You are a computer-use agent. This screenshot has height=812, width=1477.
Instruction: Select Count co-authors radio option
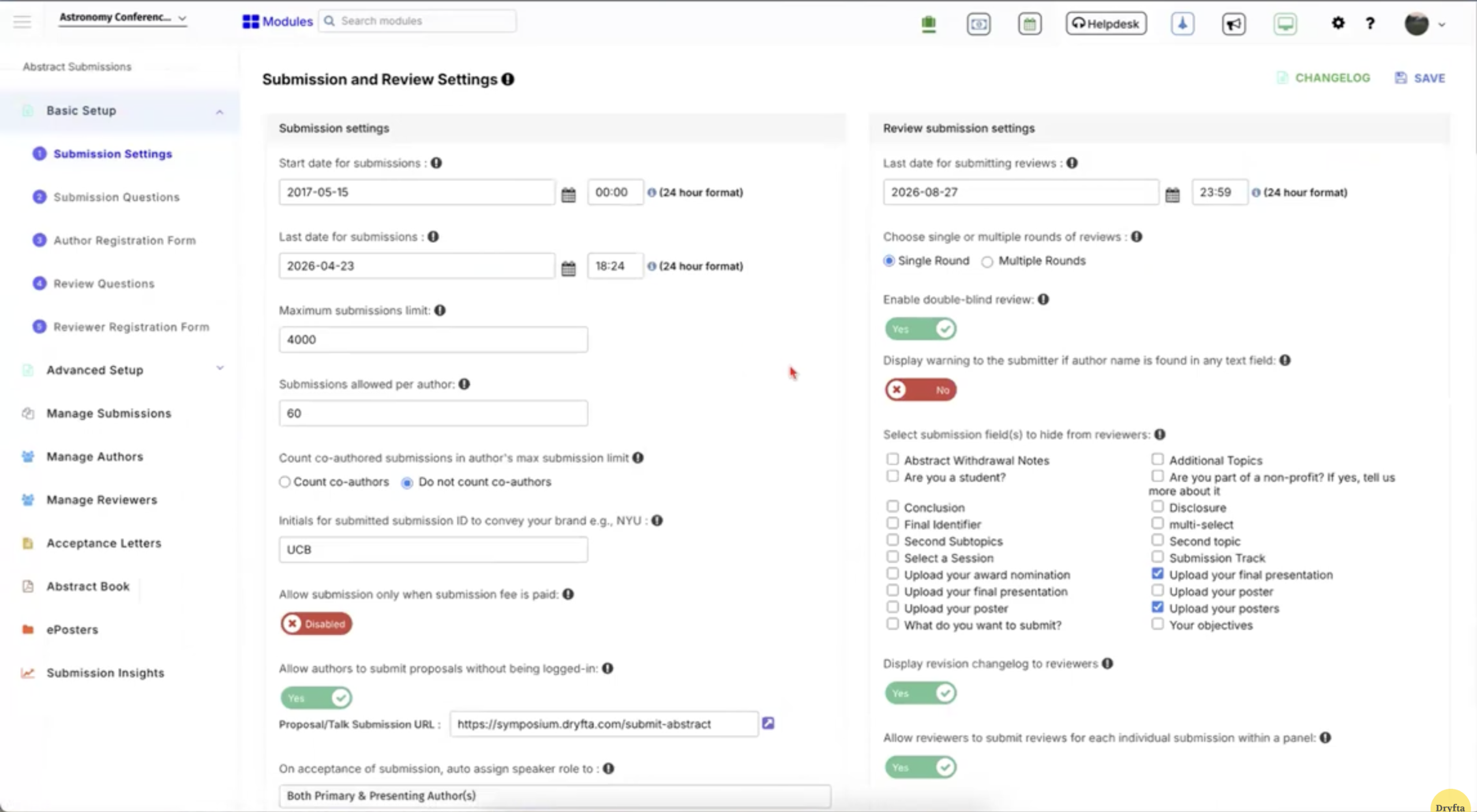[x=284, y=482]
